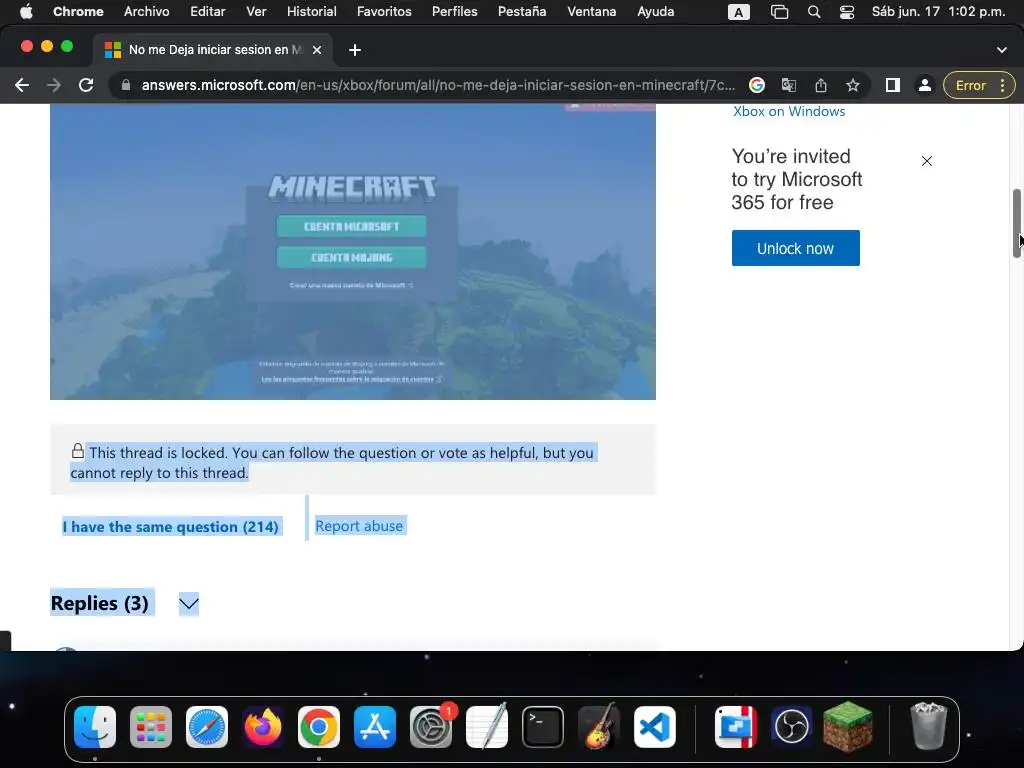Click the Replies (3) heading

tap(100, 603)
